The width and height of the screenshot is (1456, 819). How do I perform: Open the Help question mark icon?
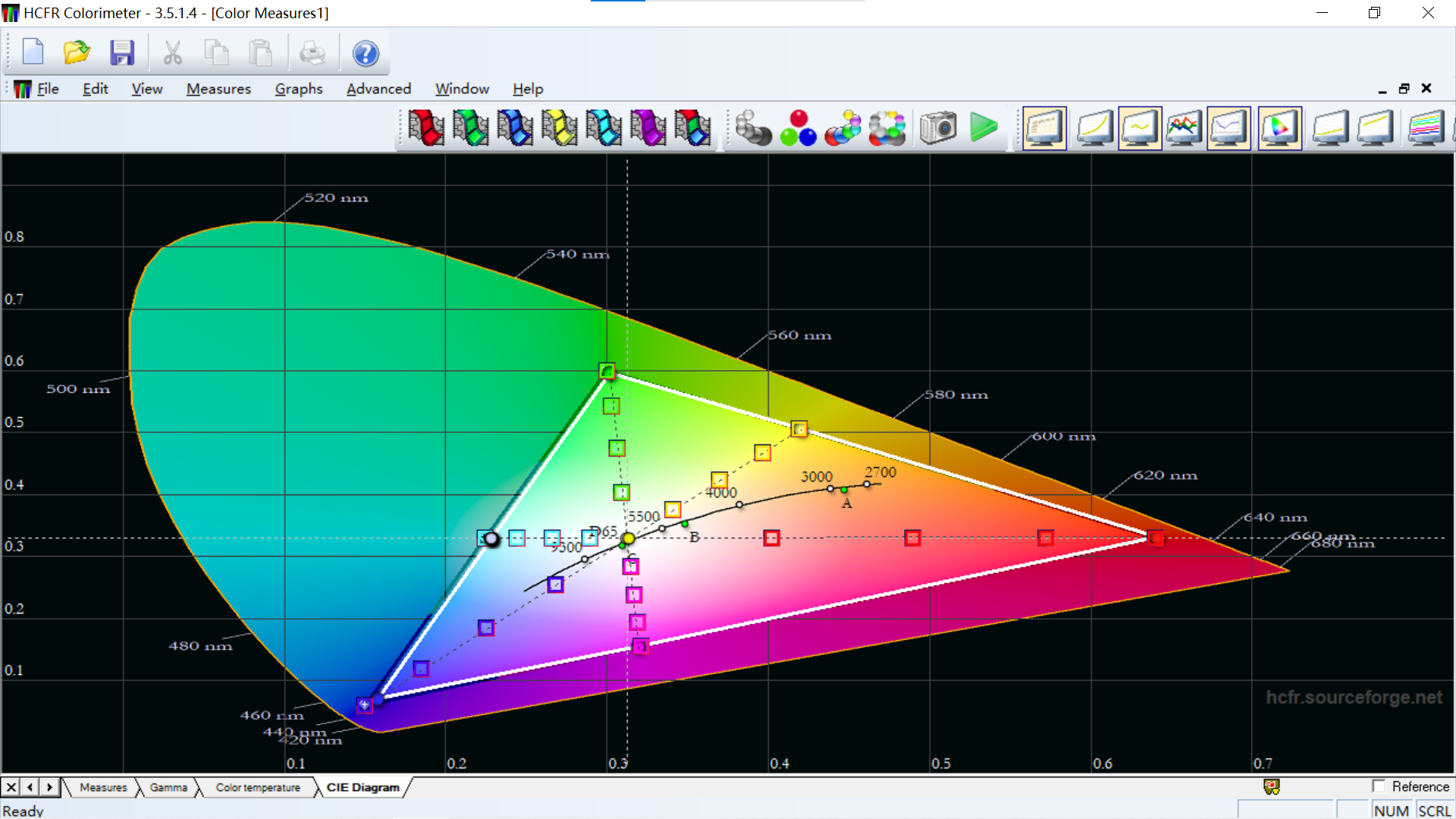click(x=366, y=53)
